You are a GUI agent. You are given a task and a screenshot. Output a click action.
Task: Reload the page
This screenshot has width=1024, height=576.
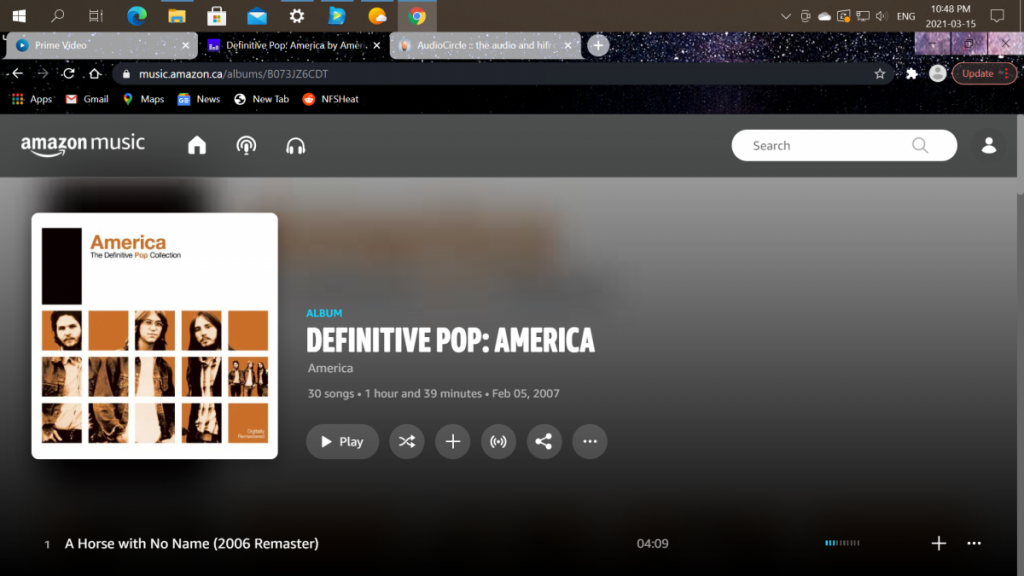69,74
